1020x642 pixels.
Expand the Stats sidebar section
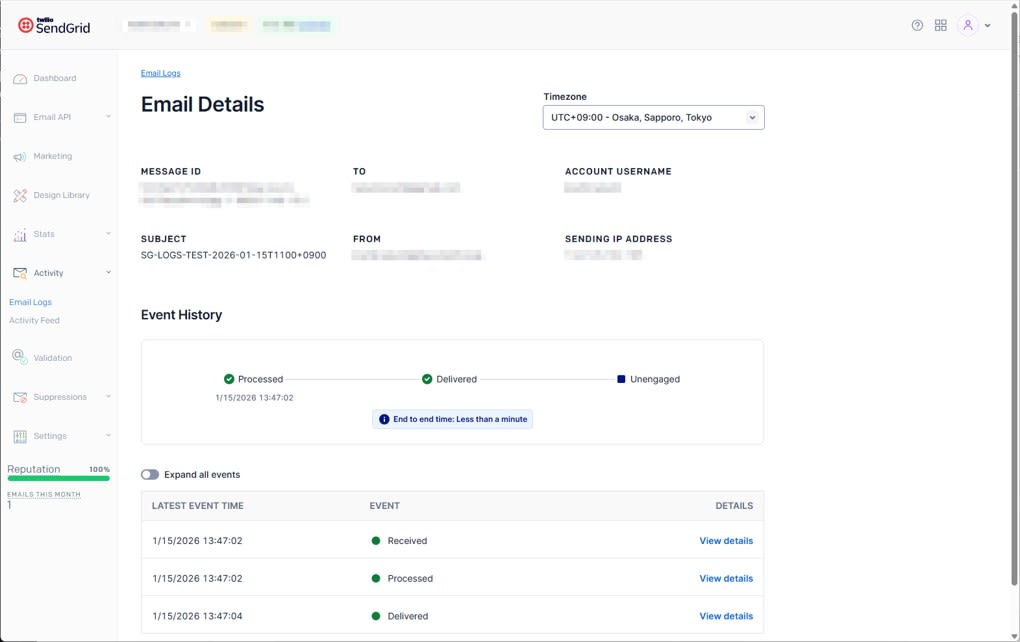coord(108,234)
